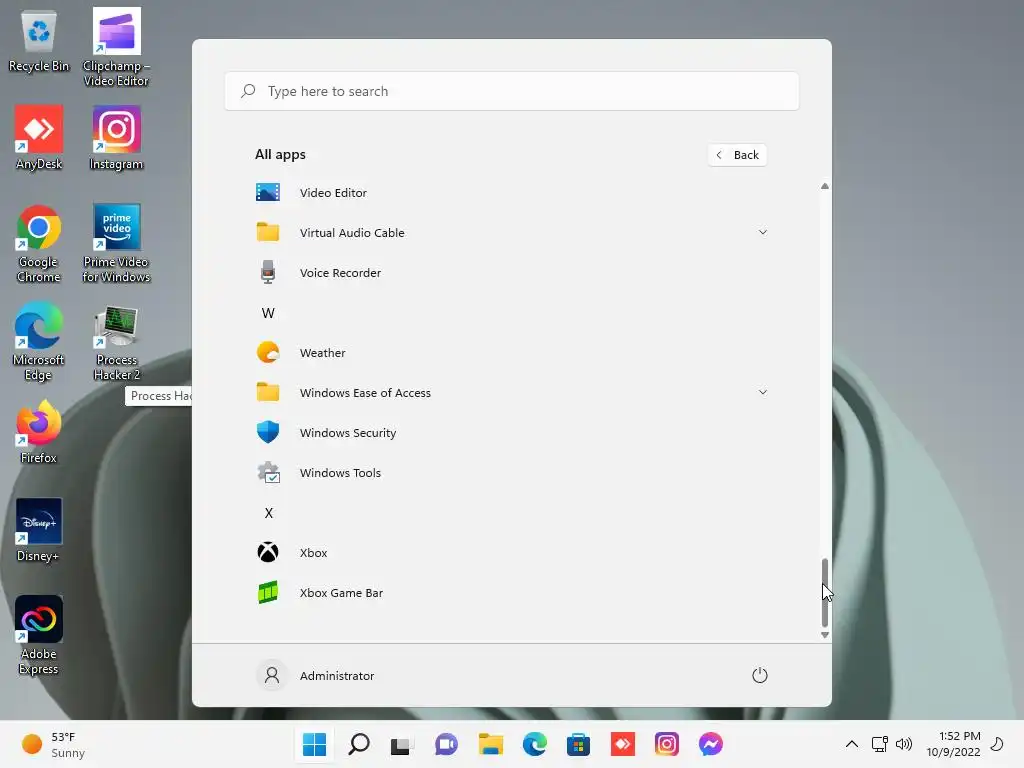The width and height of the screenshot is (1024, 768).
Task: Open the Administrator account menu
Action: coord(315,675)
